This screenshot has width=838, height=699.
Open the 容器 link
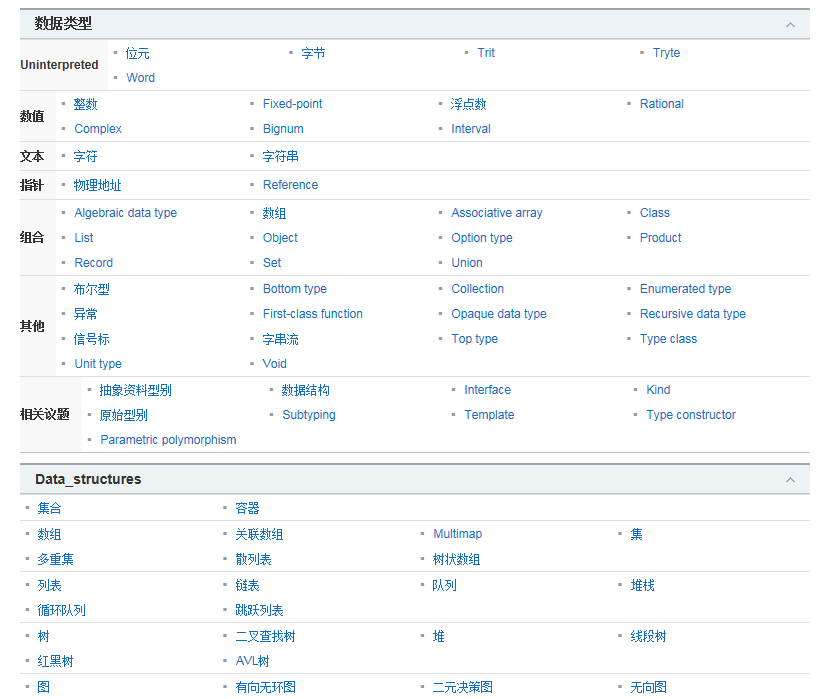(247, 509)
